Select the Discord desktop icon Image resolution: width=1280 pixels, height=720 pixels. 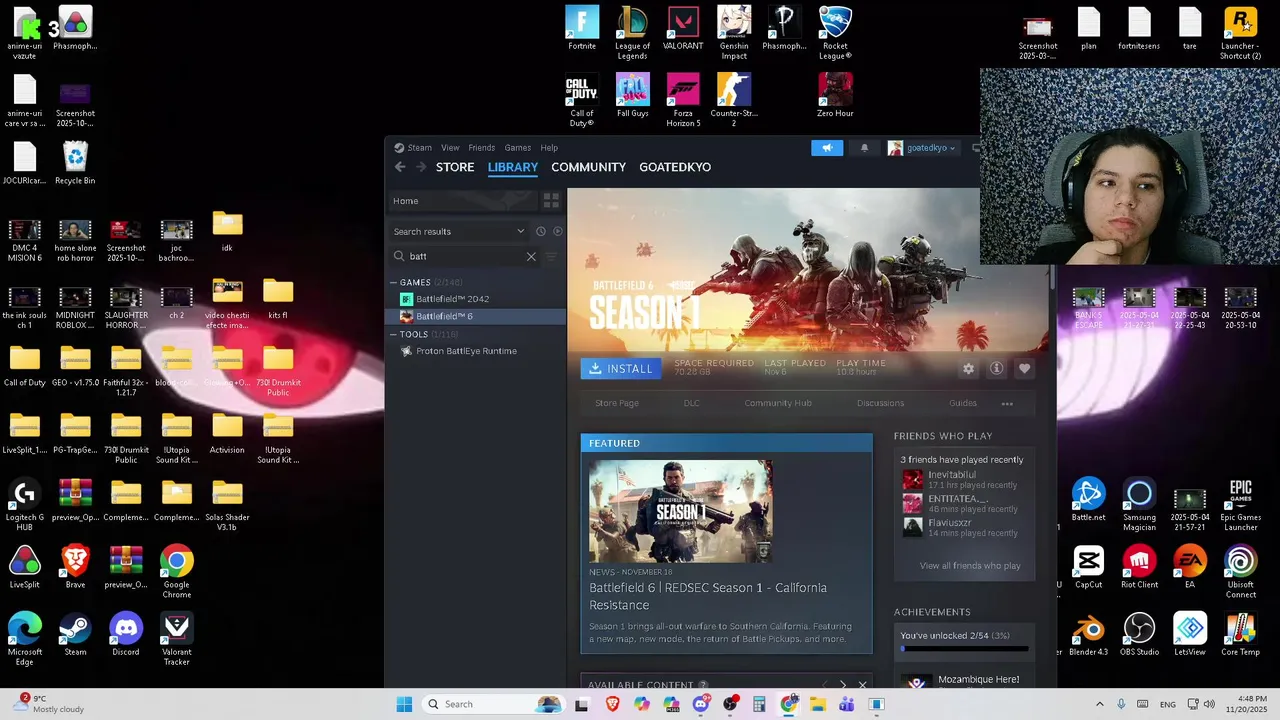(126, 635)
